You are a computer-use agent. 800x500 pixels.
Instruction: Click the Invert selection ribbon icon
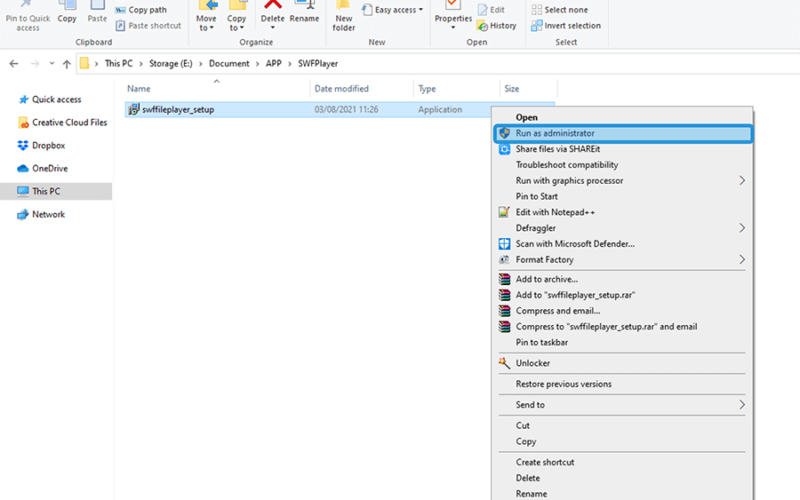(536, 26)
